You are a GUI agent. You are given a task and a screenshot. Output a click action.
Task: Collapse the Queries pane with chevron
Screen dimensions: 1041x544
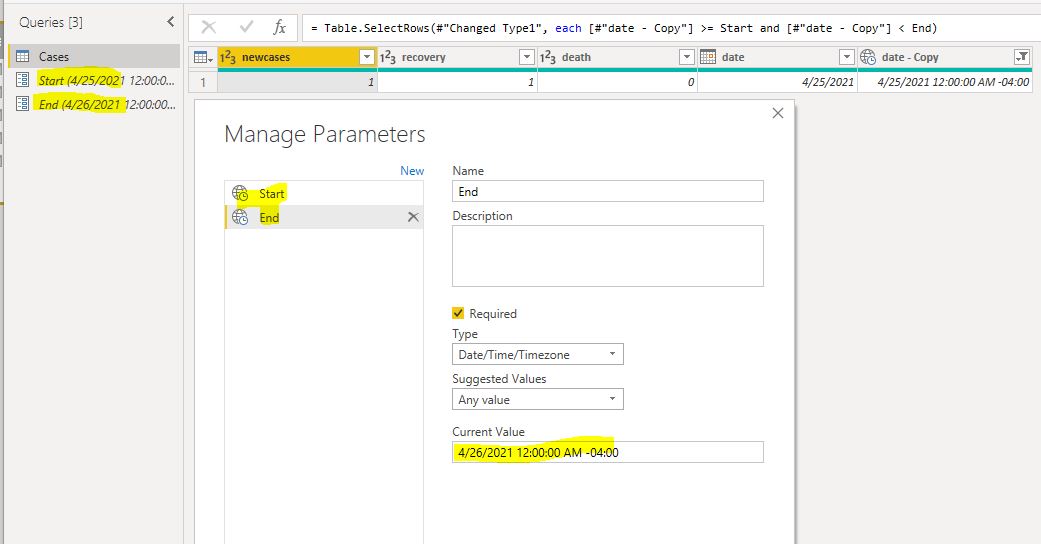click(x=171, y=22)
